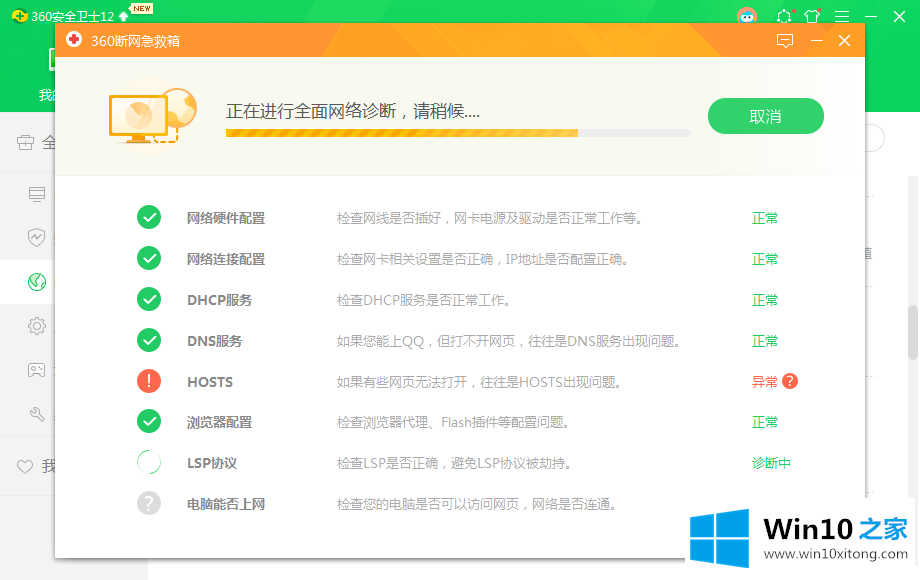Click the red warning icon beside HOSTS
Screen dimensions: 920x580
click(x=149, y=381)
